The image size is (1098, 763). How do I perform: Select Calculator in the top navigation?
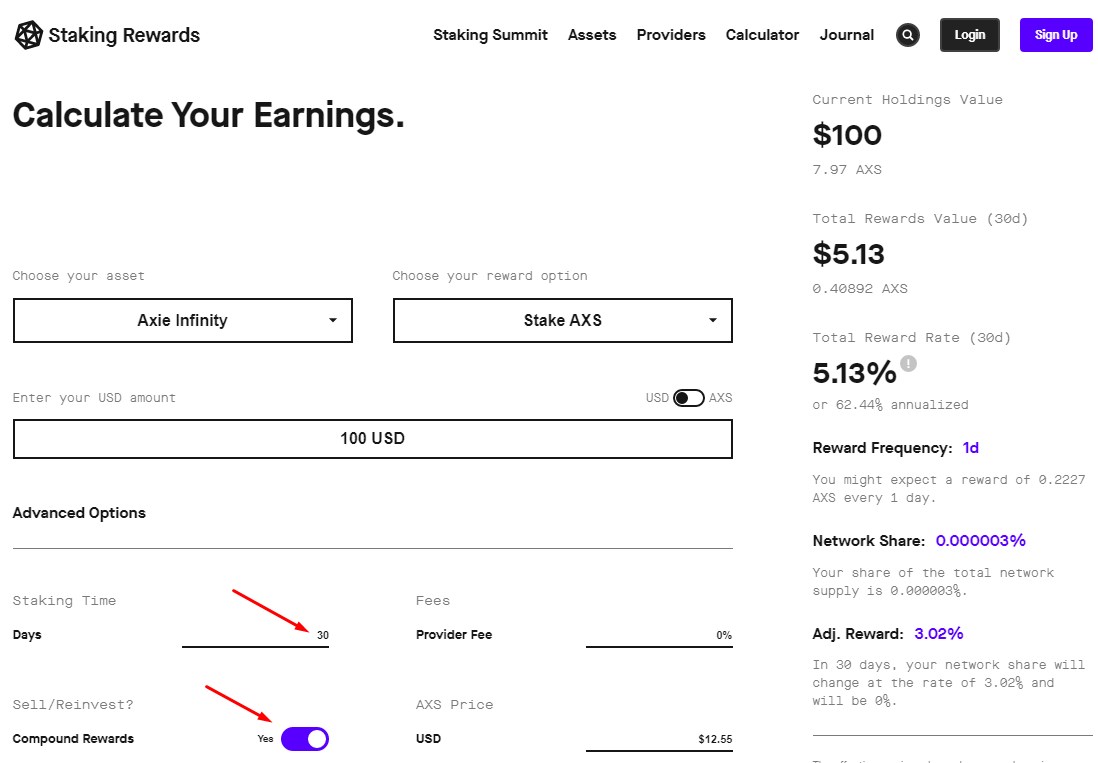(762, 35)
